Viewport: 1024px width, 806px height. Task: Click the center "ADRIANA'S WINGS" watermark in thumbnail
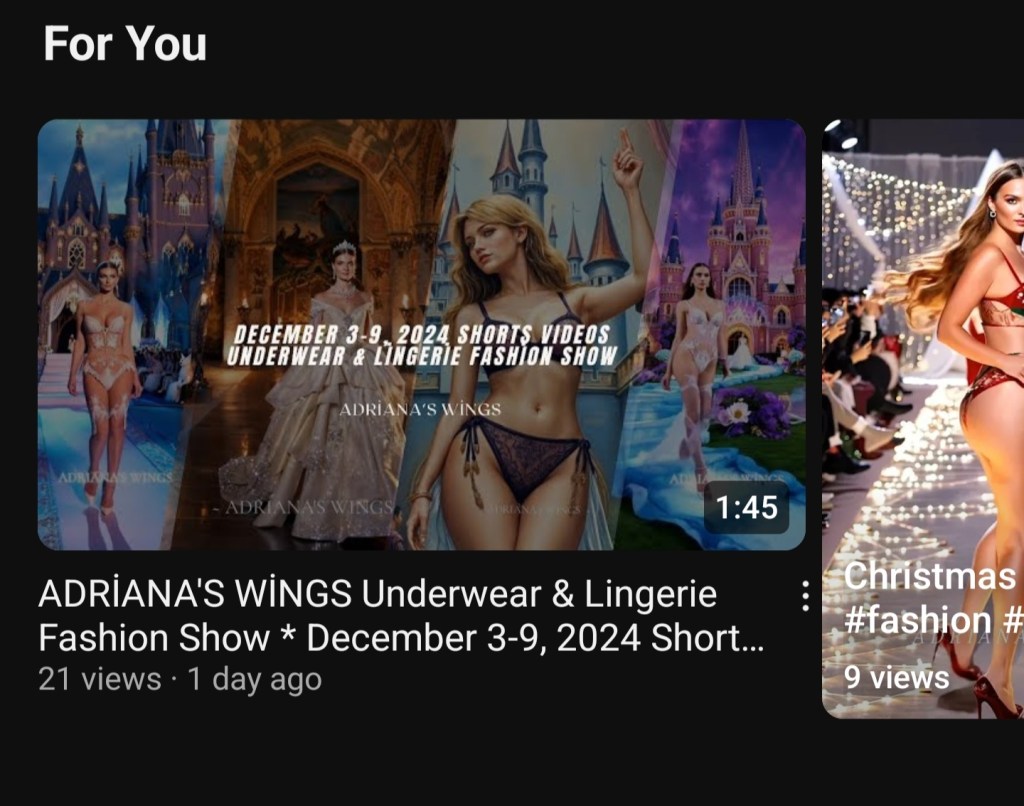[420, 410]
